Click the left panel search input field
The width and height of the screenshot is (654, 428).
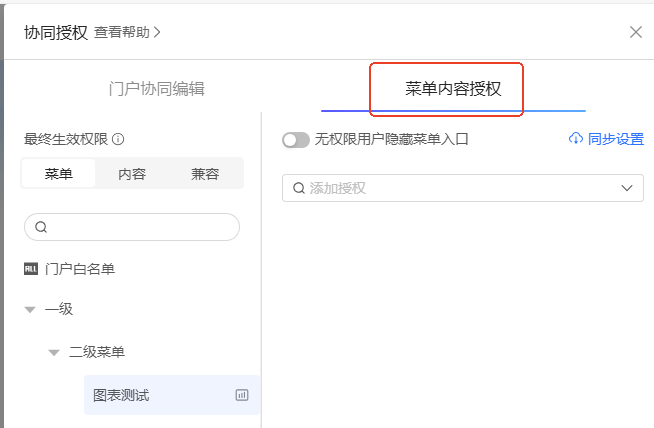140,227
